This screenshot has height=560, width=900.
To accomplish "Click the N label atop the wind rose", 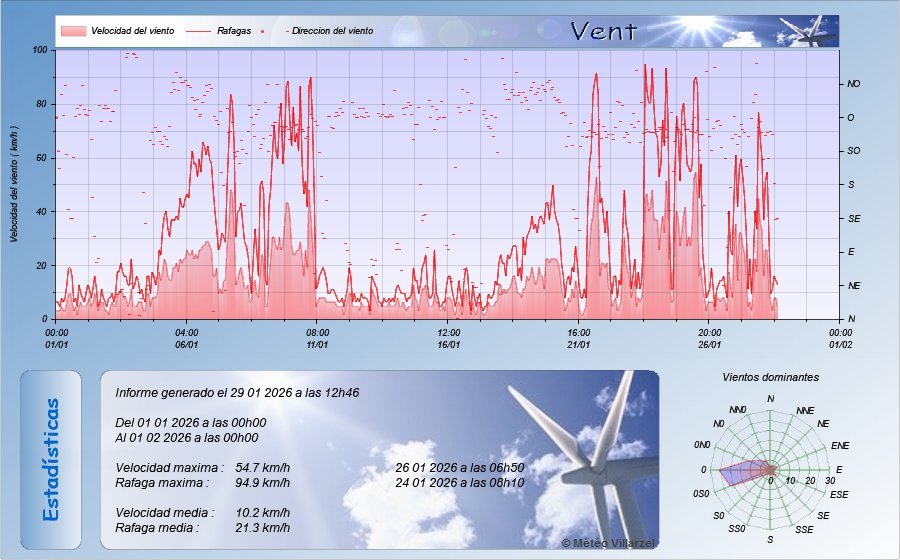I will (770, 399).
